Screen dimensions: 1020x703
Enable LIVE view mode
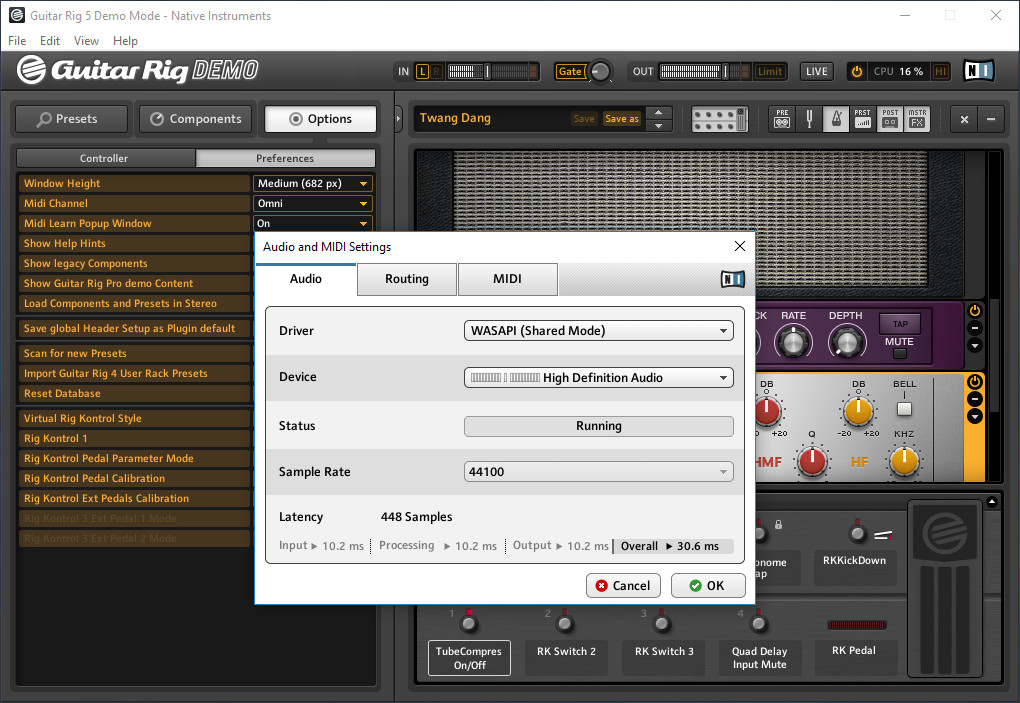(816, 72)
